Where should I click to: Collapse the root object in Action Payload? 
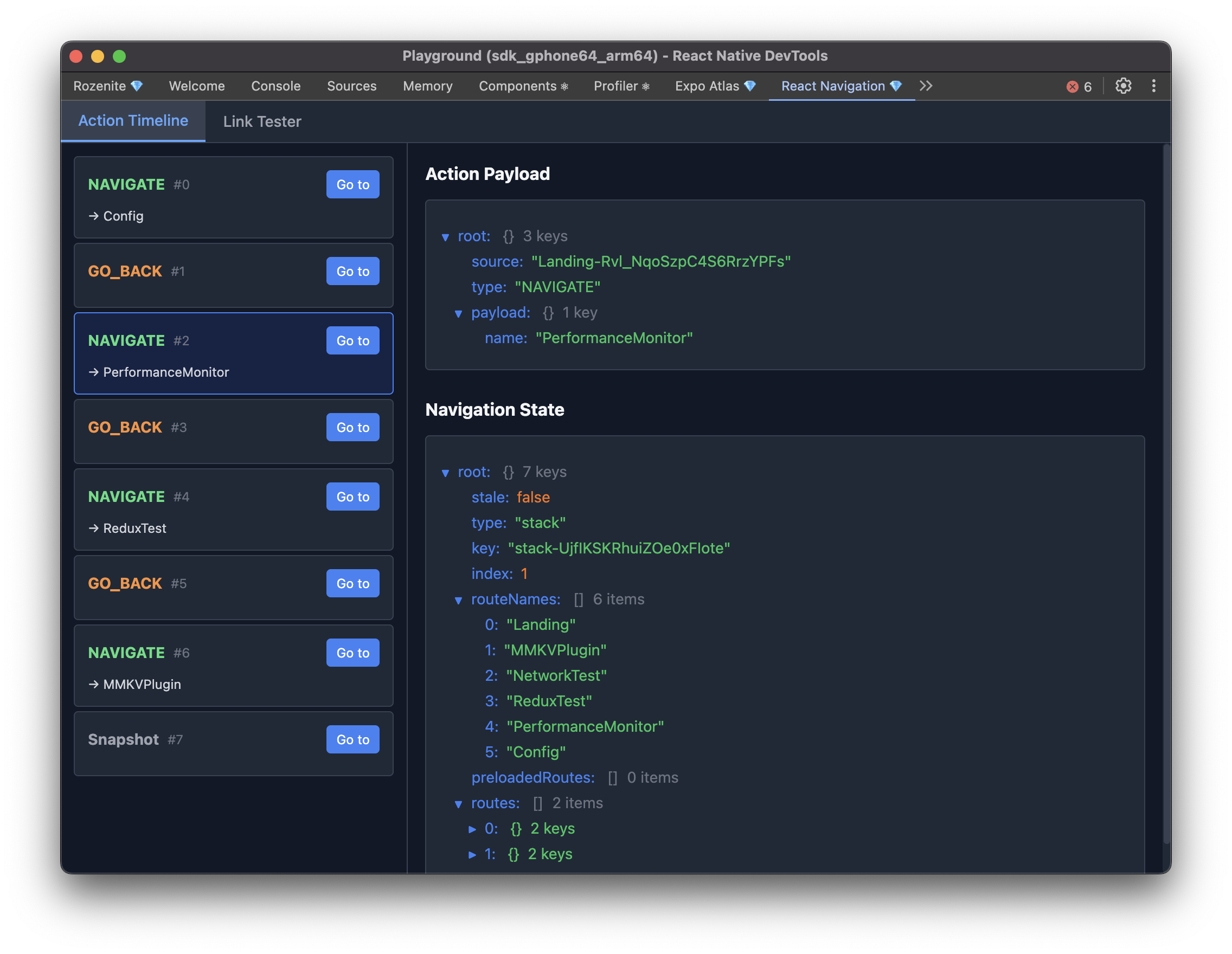coord(445,237)
